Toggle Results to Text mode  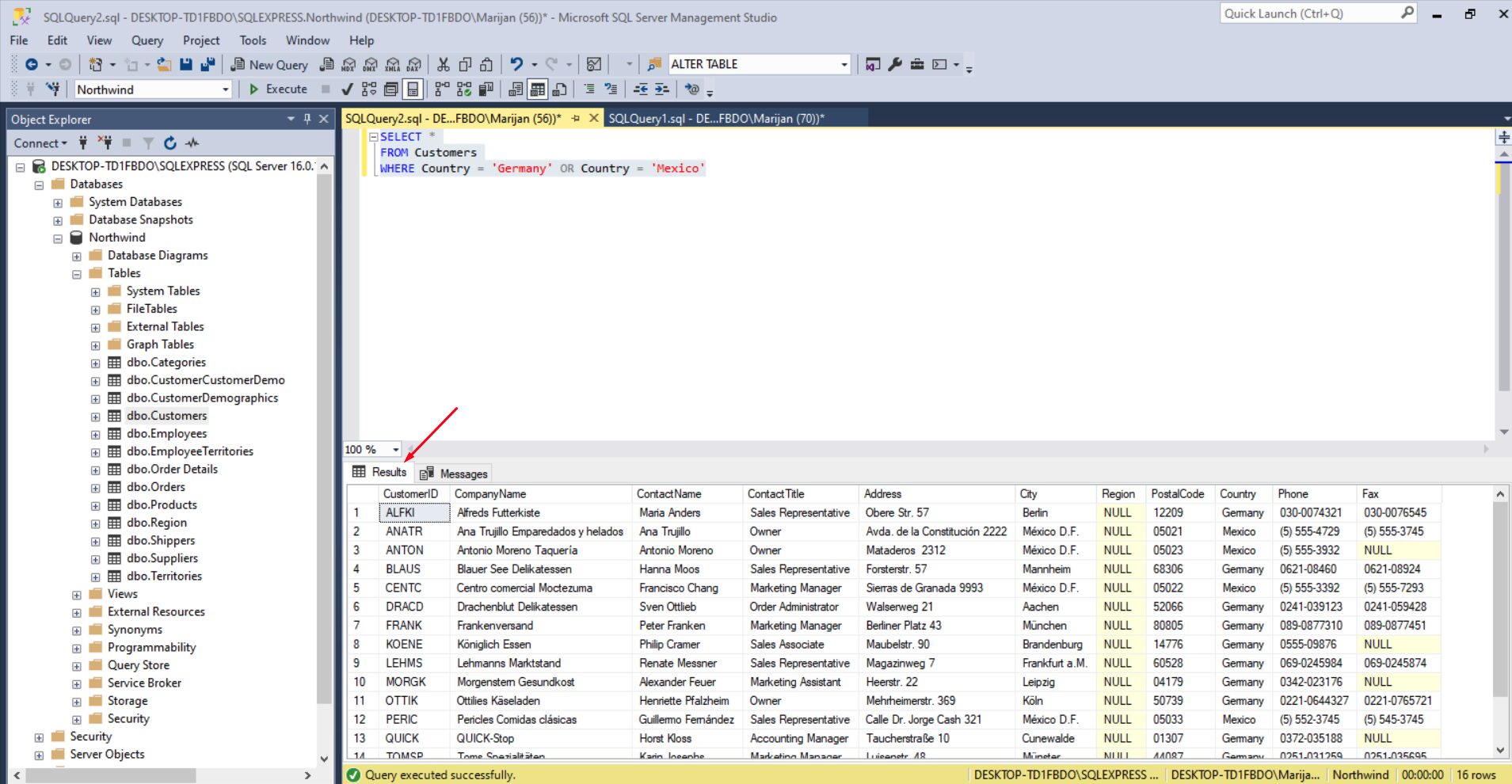[516, 89]
